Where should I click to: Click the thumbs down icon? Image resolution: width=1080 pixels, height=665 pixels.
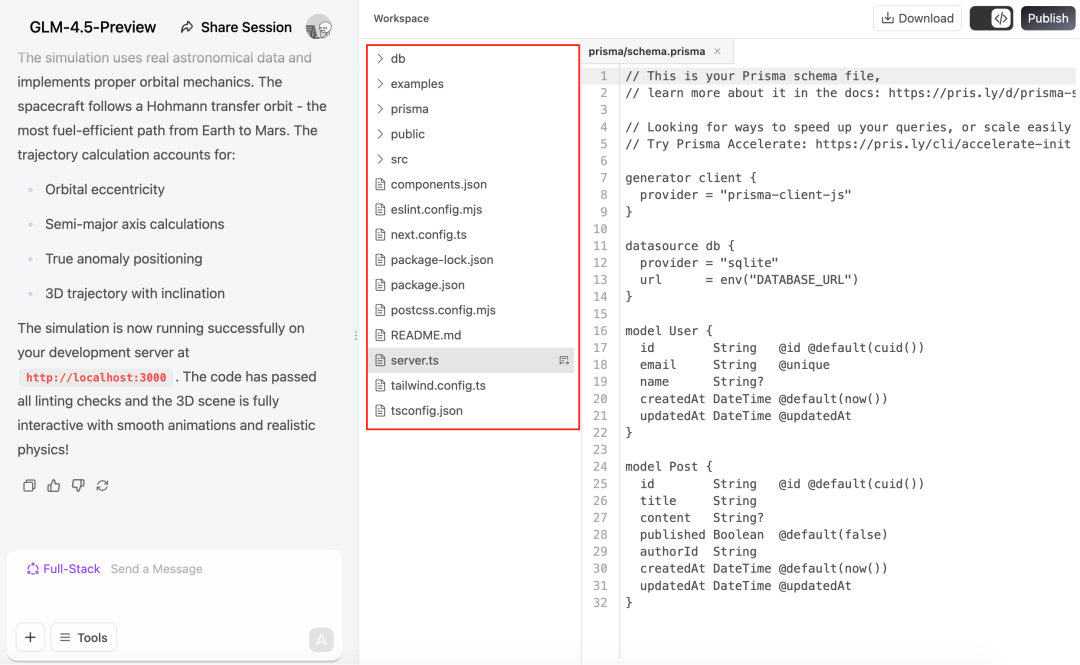78,486
